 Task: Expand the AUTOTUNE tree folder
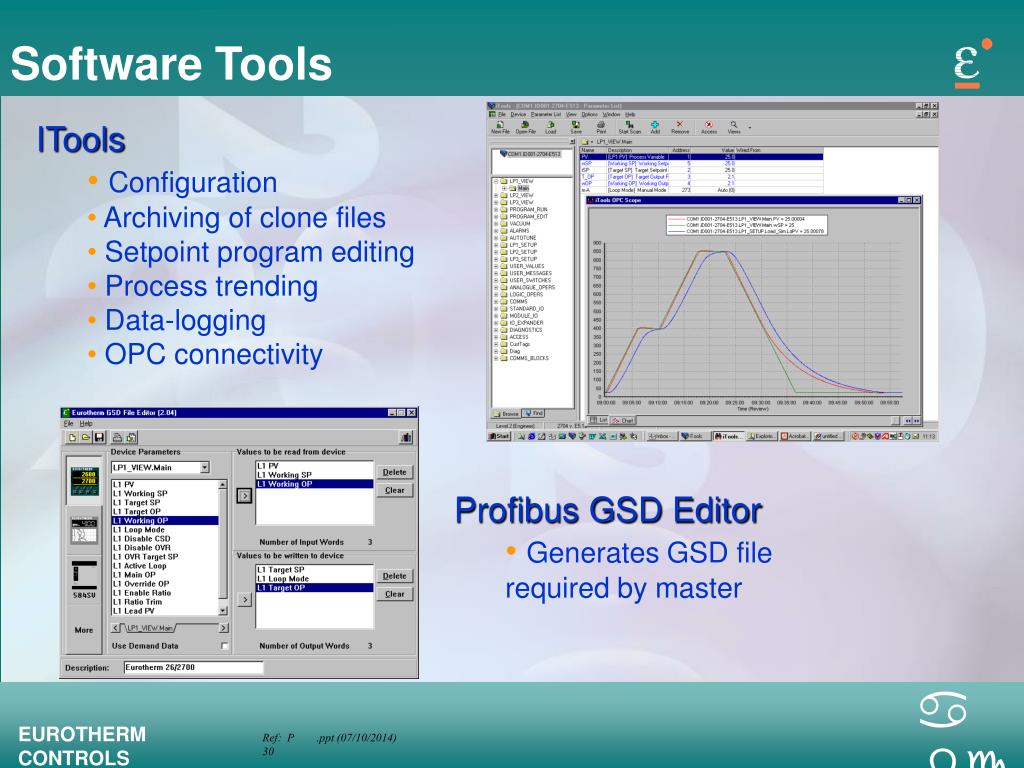coord(496,238)
